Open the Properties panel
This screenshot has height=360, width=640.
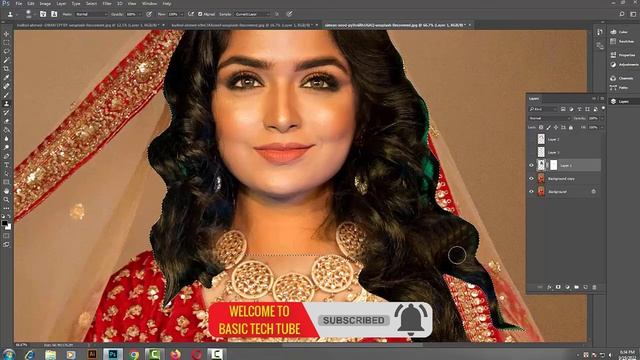[623, 55]
